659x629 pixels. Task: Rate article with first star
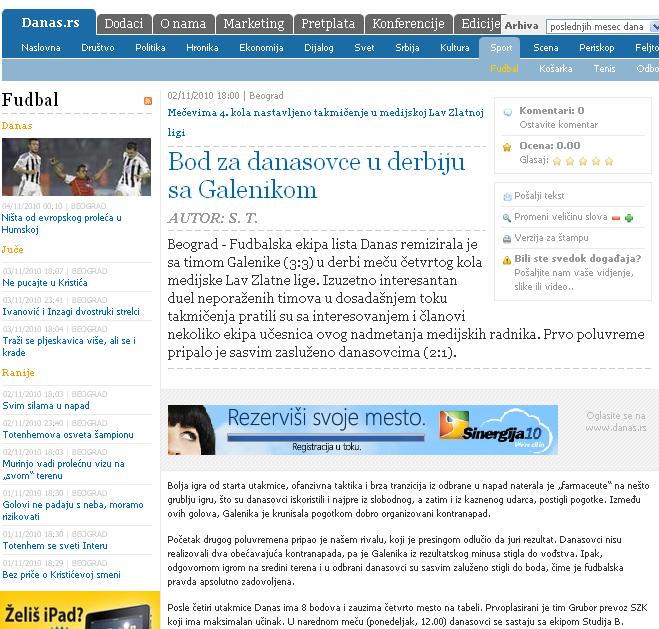pyautogui.click(x=557, y=161)
